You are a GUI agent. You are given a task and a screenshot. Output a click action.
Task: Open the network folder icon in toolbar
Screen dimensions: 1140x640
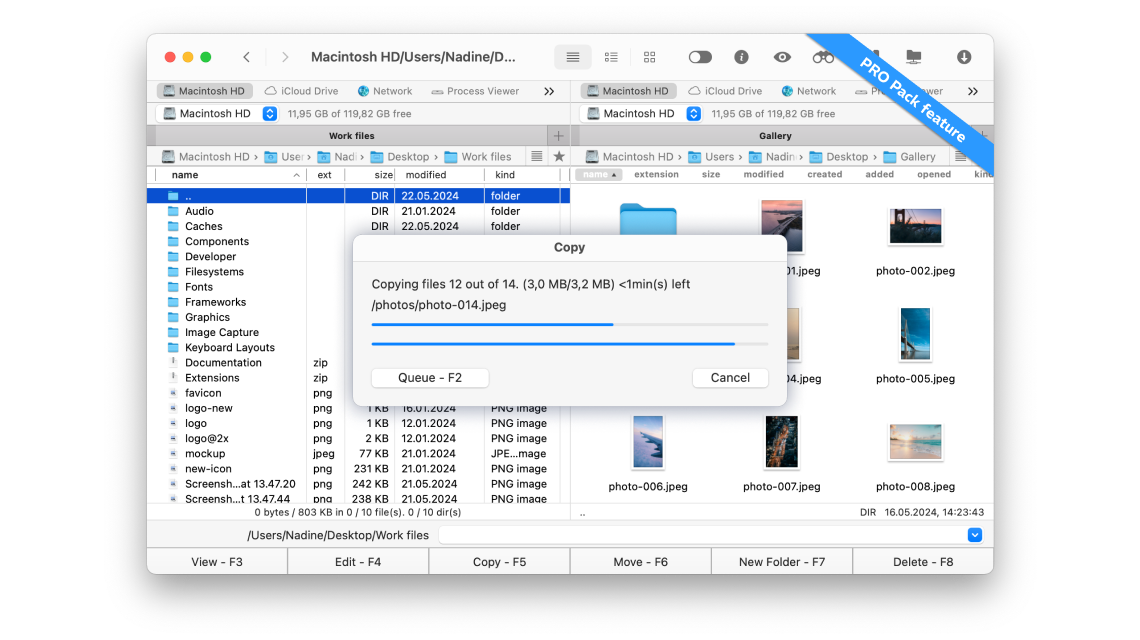pyautogui.click(x=915, y=57)
